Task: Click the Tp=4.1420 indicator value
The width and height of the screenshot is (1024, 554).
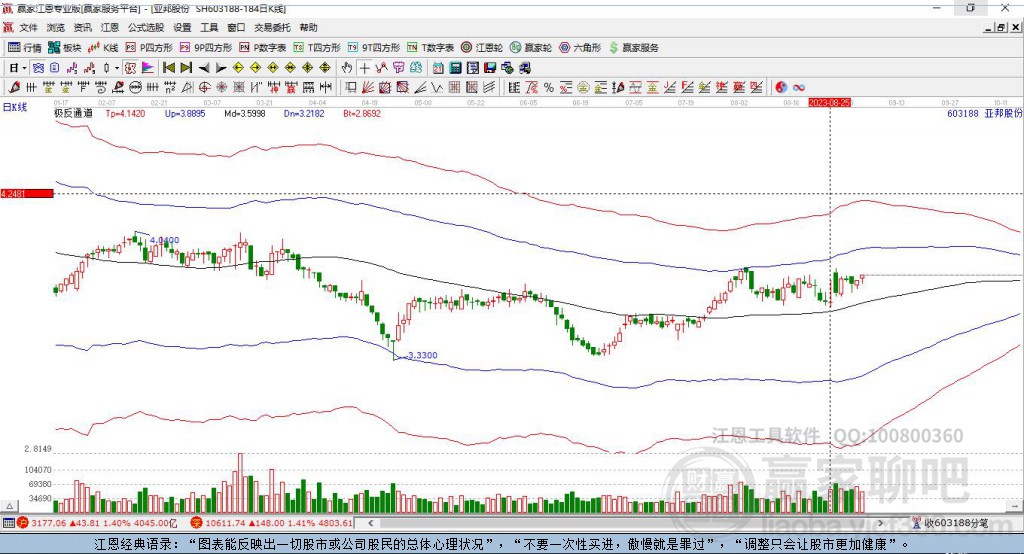Action: 125,114
